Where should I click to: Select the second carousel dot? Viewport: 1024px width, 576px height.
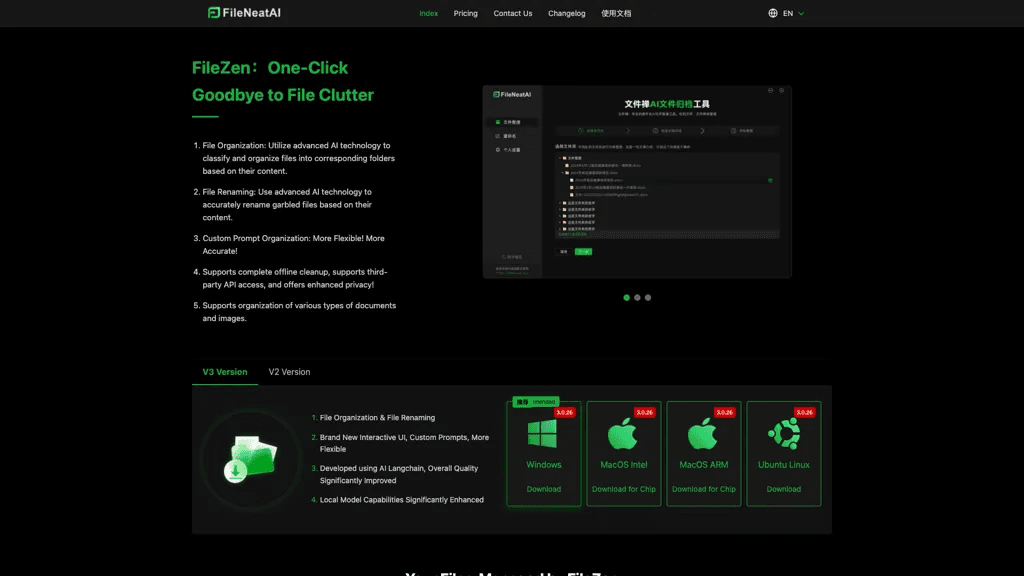click(x=637, y=298)
